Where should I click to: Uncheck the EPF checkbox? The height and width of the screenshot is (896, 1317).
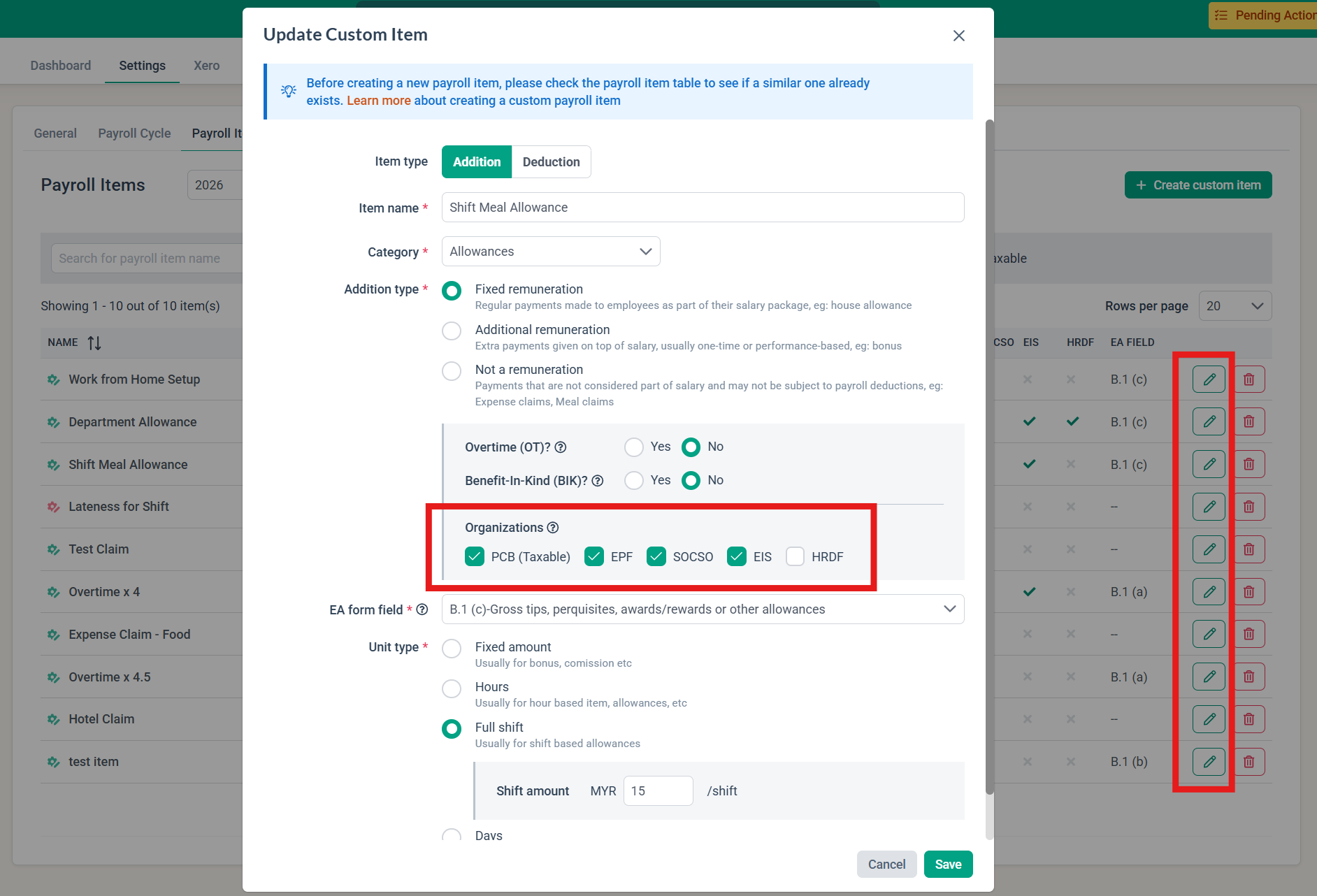point(594,556)
